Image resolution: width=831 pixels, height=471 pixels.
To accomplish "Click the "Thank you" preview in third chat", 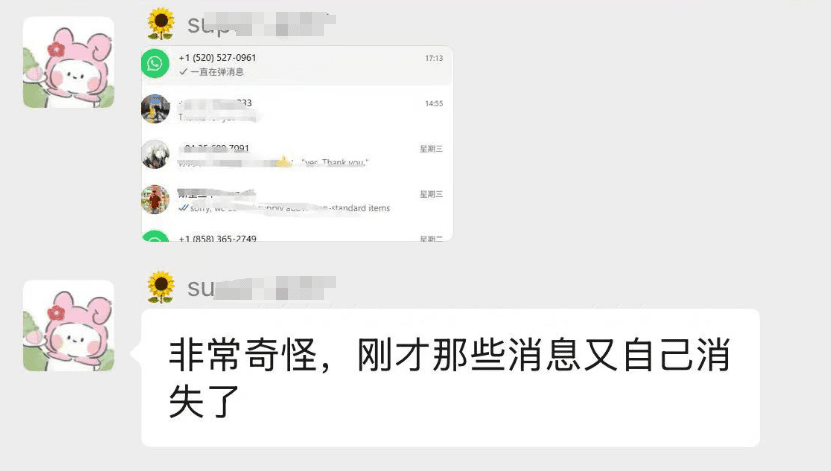I will tap(344, 163).
